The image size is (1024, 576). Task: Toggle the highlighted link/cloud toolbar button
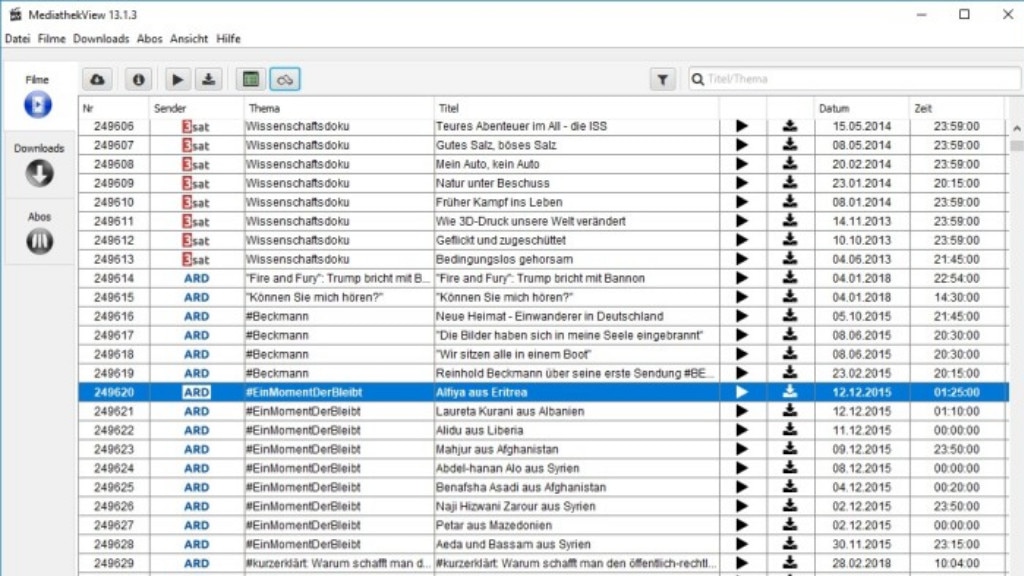(x=285, y=80)
